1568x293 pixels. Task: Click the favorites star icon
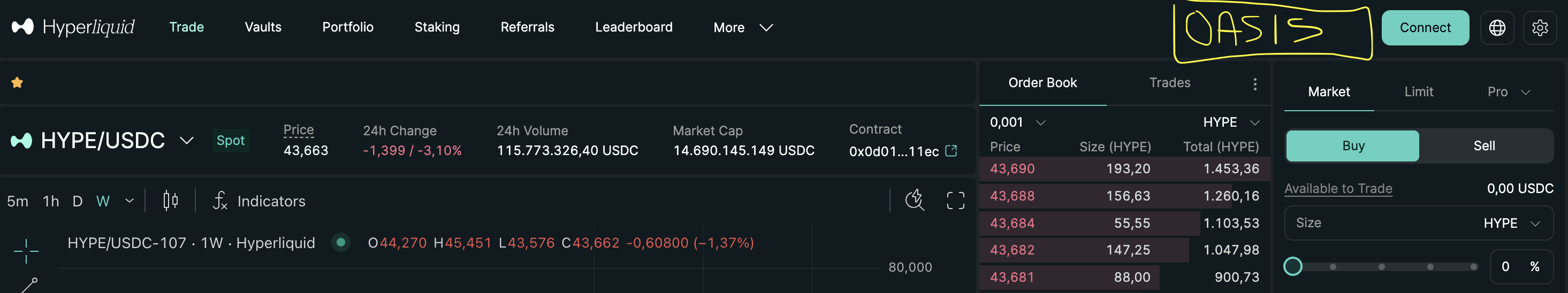pos(17,82)
